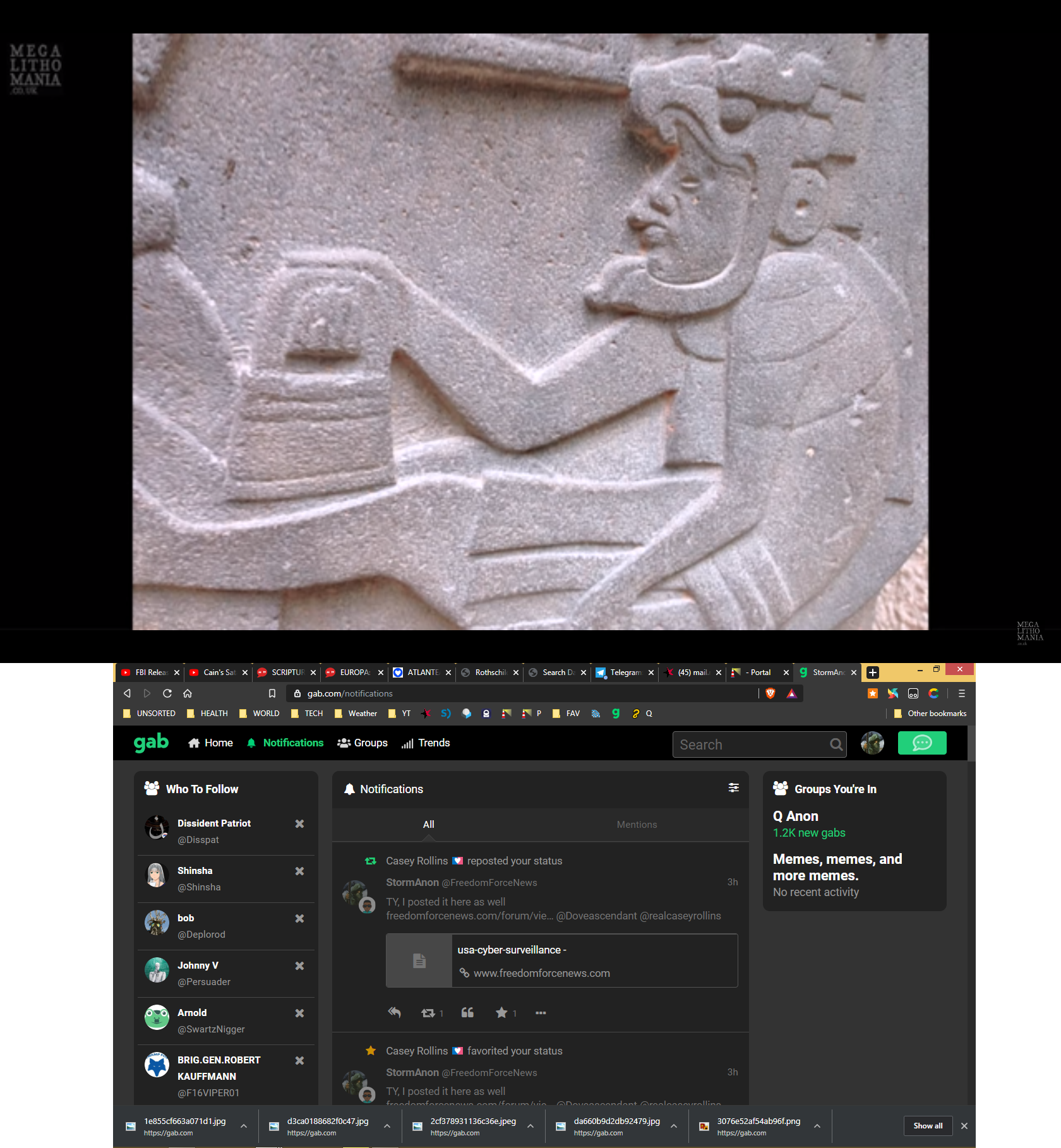Open the Other bookmarks folder

930,714
